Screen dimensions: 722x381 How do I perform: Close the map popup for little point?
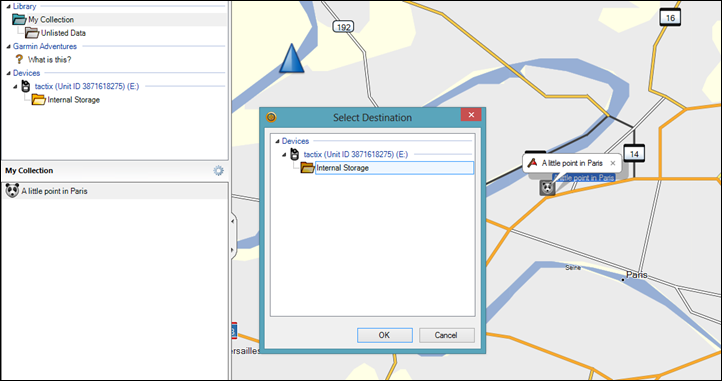(x=612, y=163)
